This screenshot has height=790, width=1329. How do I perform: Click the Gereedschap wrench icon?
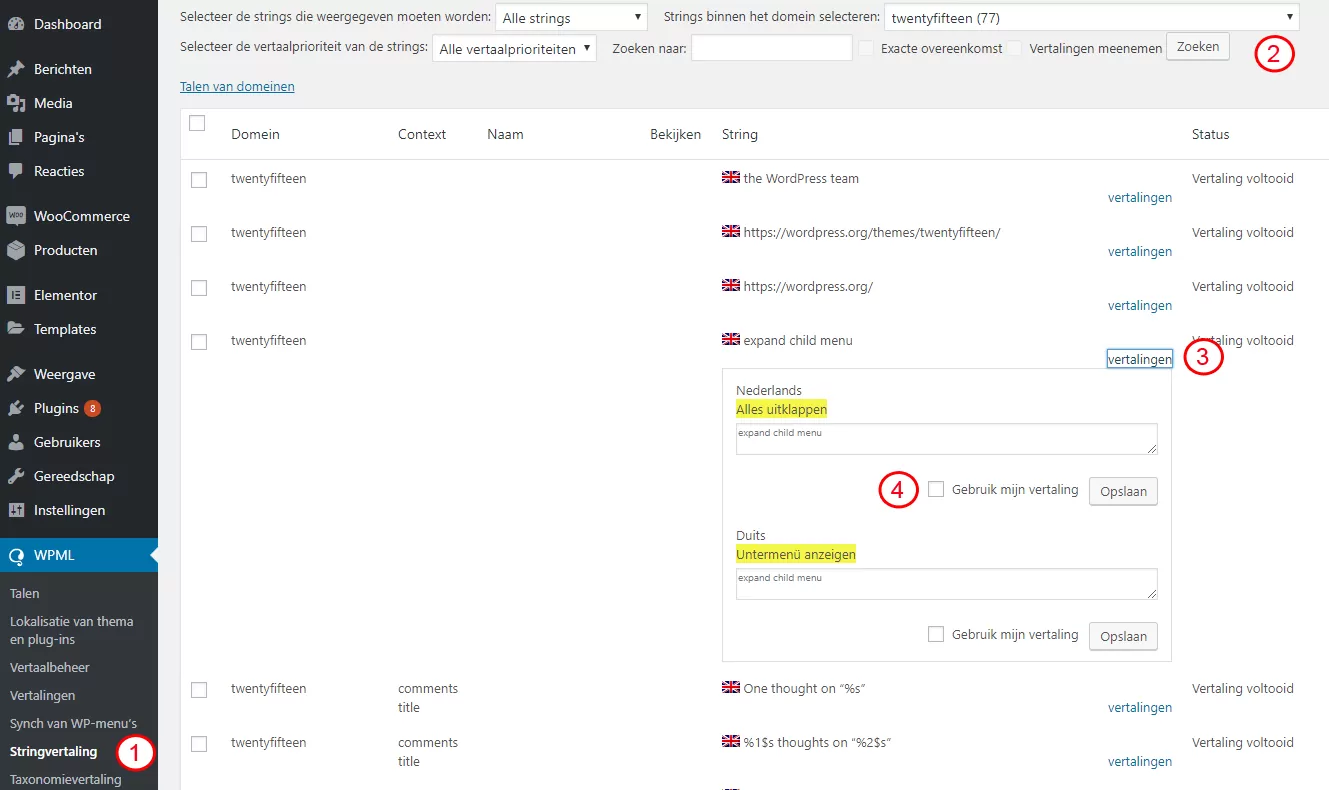tap(16, 476)
